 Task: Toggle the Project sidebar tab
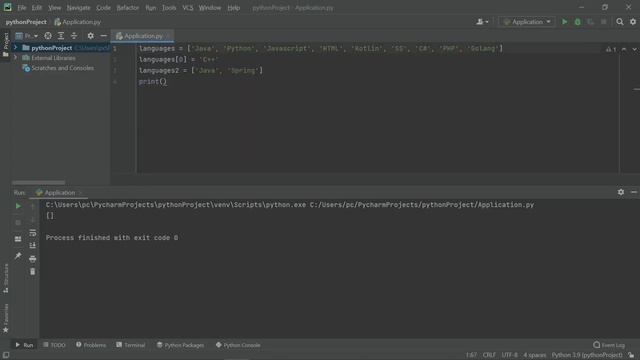[x=5, y=44]
